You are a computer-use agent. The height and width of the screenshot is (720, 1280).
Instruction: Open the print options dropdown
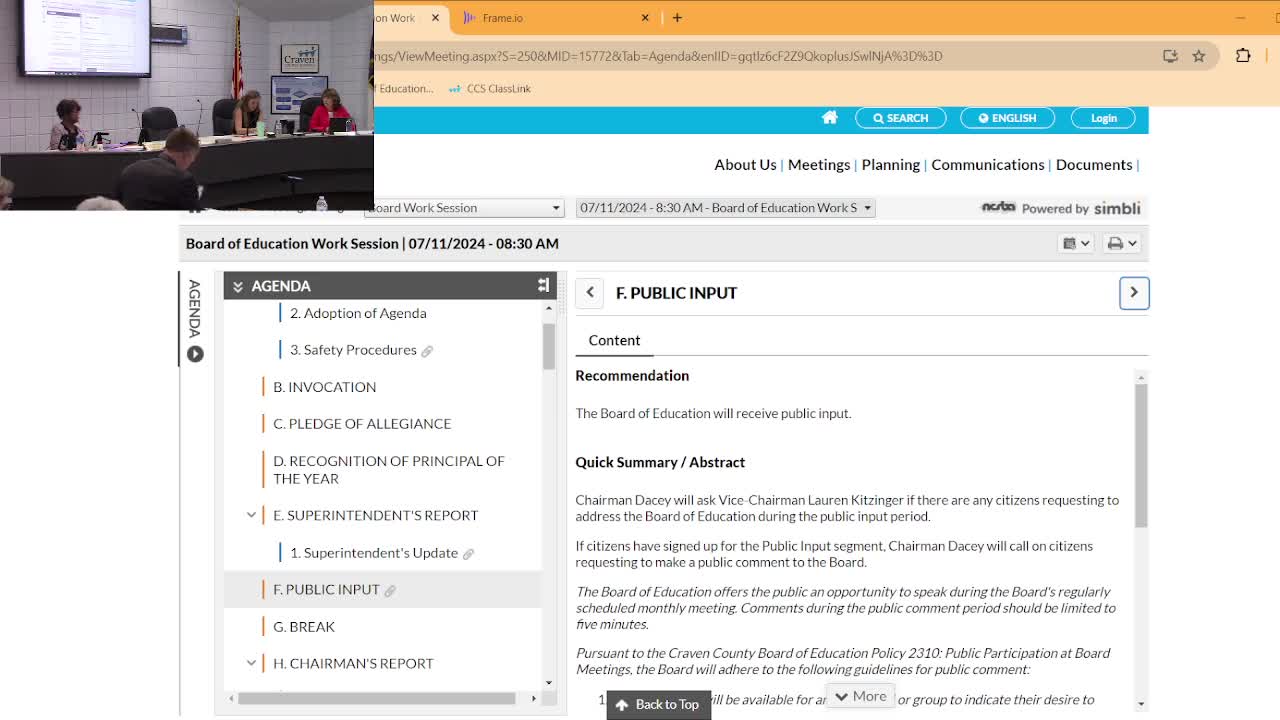click(x=1122, y=243)
